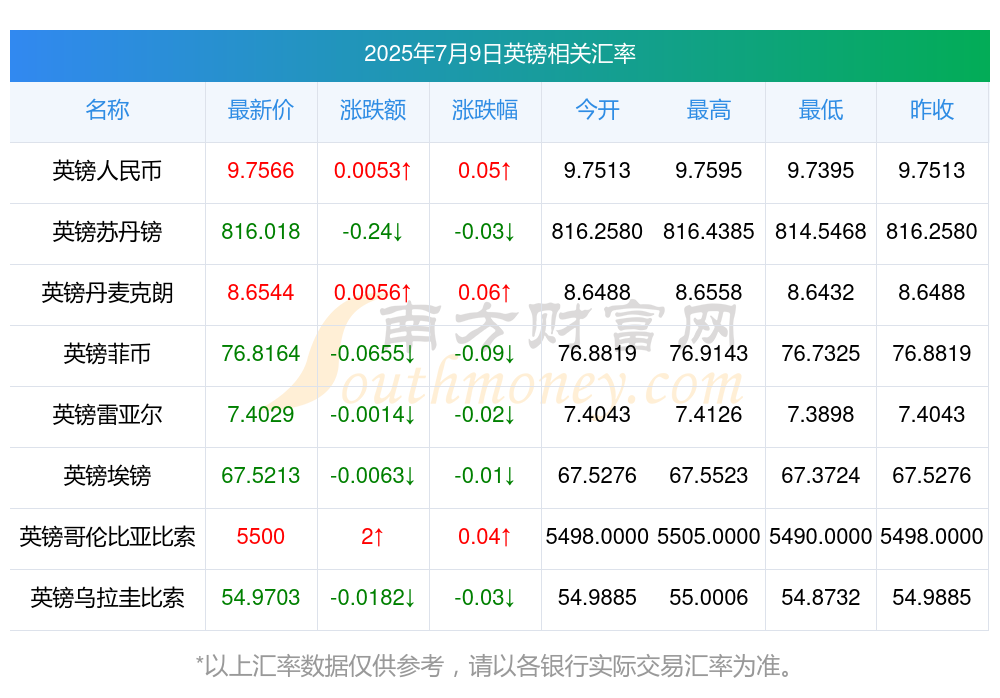The height and width of the screenshot is (698, 1000).
Task: Select the 英镑乌拉圭比索 row name
Action: point(107,598)
